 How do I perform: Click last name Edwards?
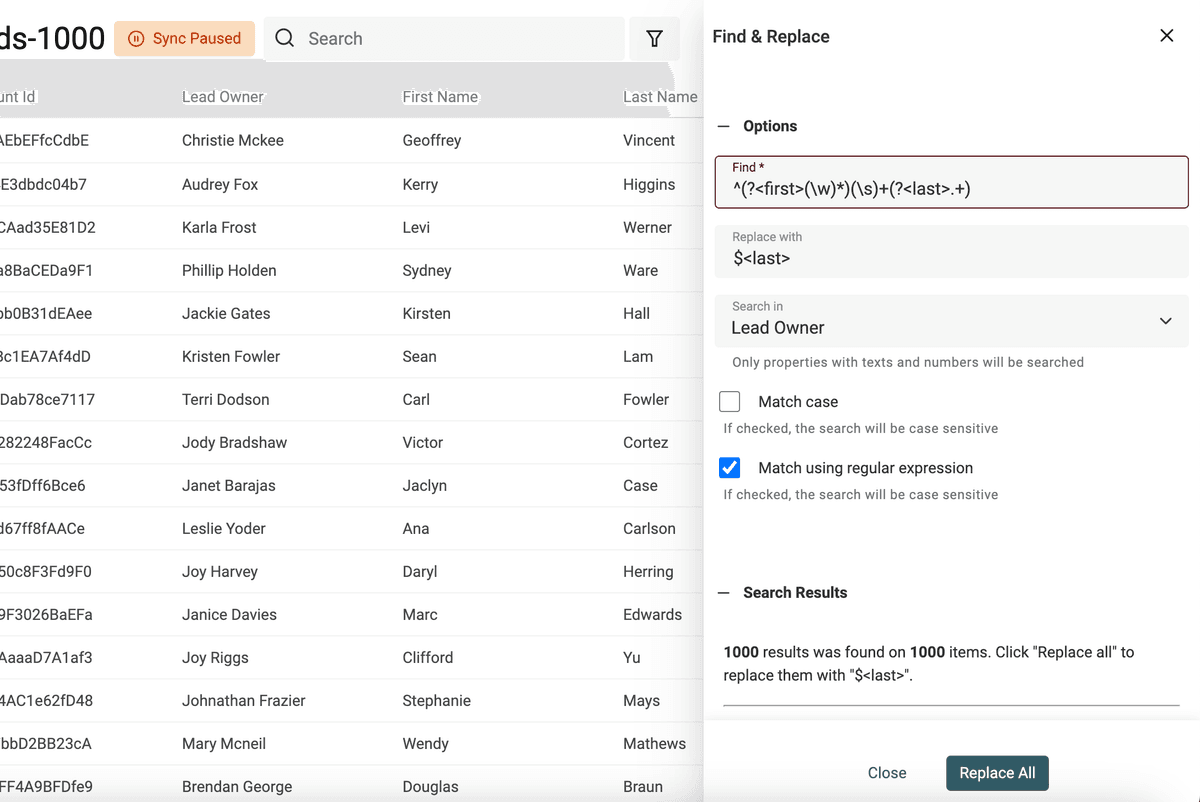[x=653, y=615]
